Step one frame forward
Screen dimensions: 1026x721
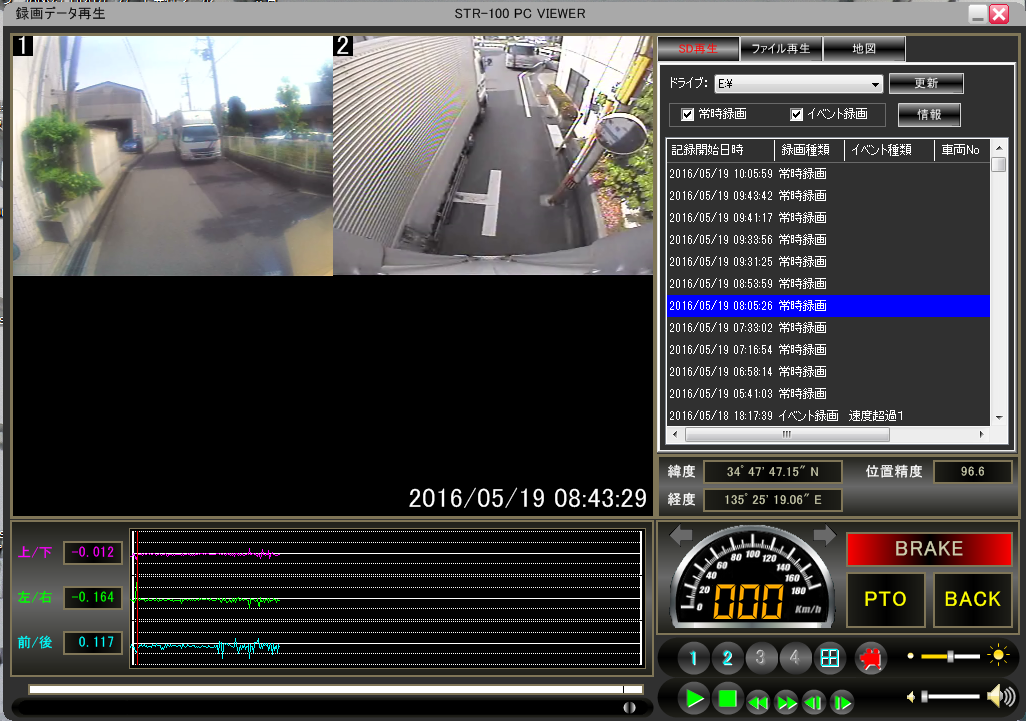click(x=842, y=700)
